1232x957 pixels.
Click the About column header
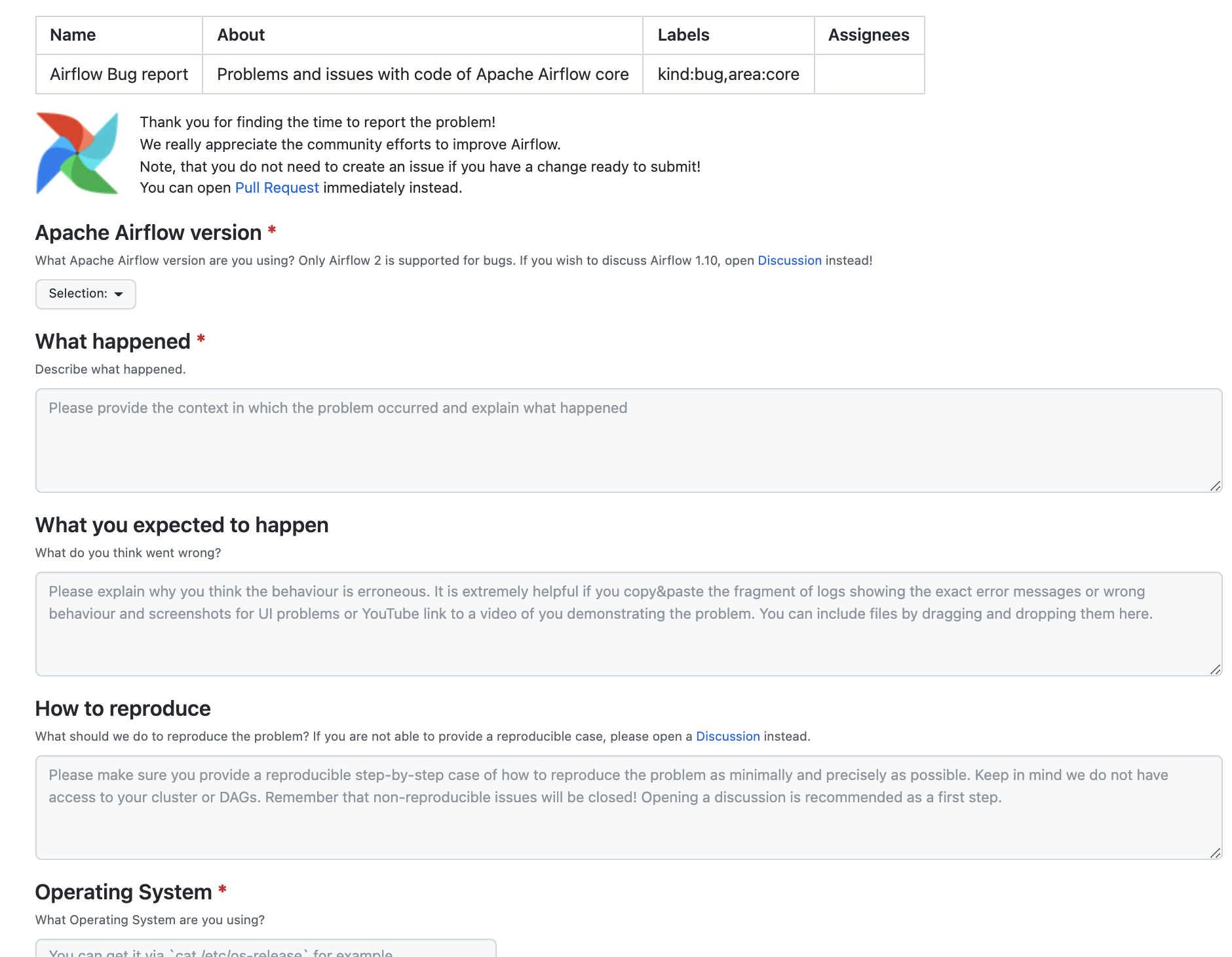click(x=423, y=35)
